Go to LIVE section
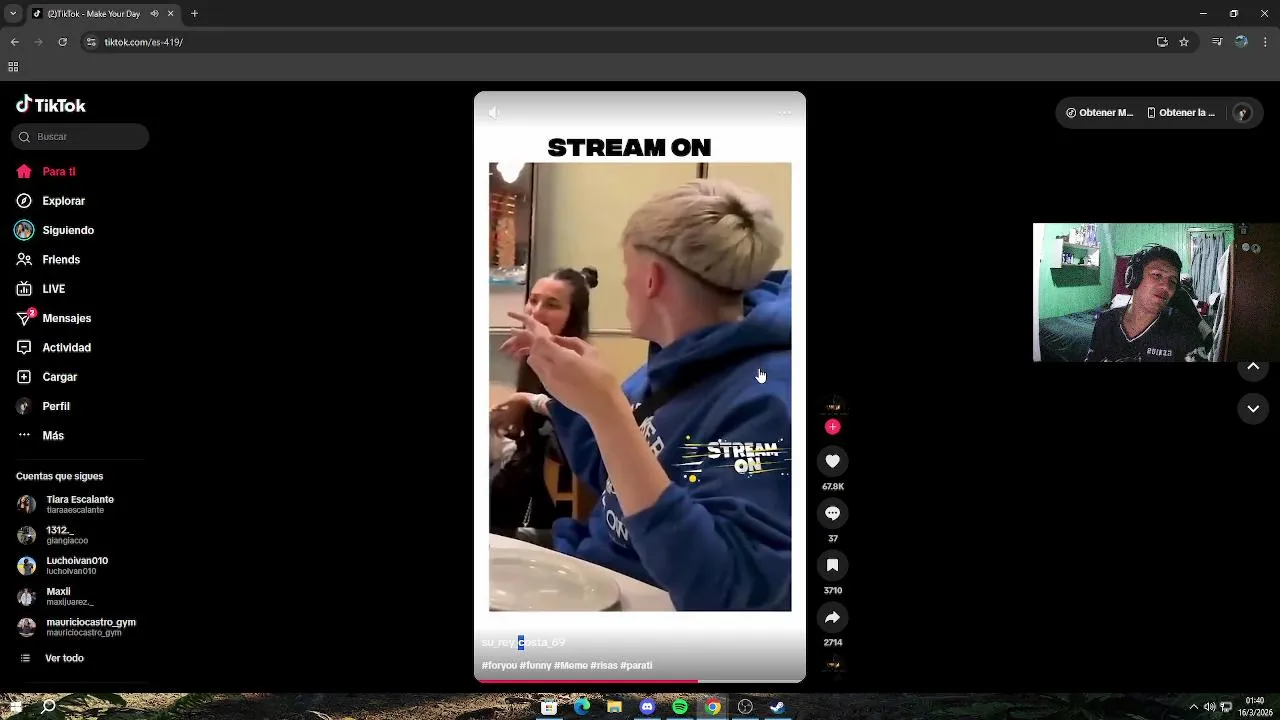The height and width of the screenshot is (720, 1280). 41,289
